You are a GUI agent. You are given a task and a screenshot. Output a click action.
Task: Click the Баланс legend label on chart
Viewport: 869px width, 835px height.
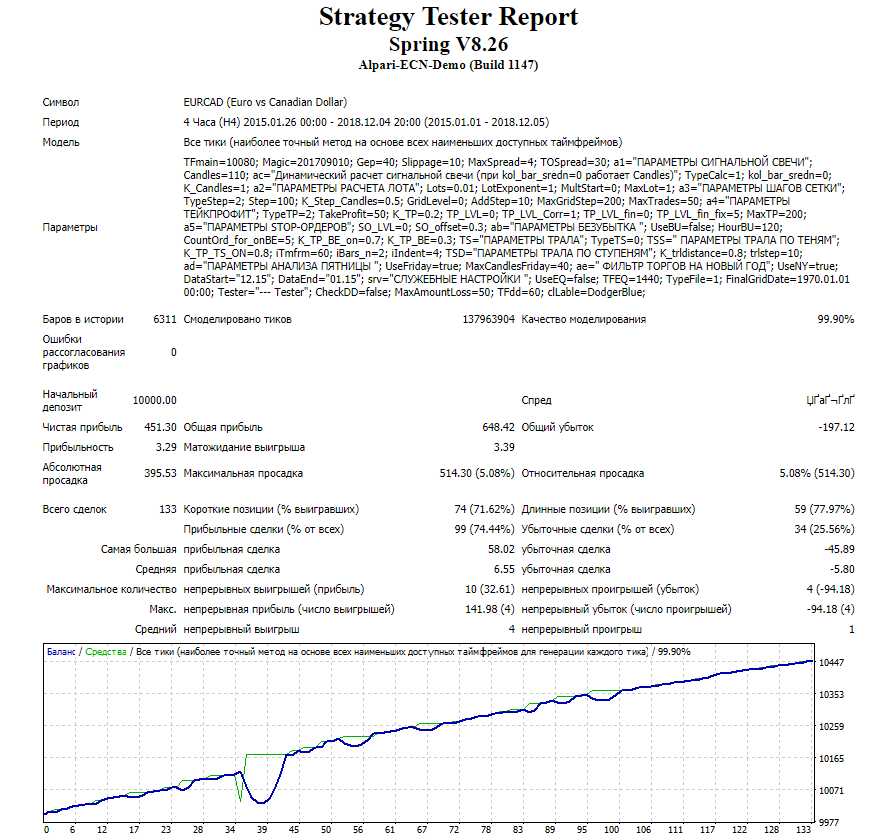[61, 652]
